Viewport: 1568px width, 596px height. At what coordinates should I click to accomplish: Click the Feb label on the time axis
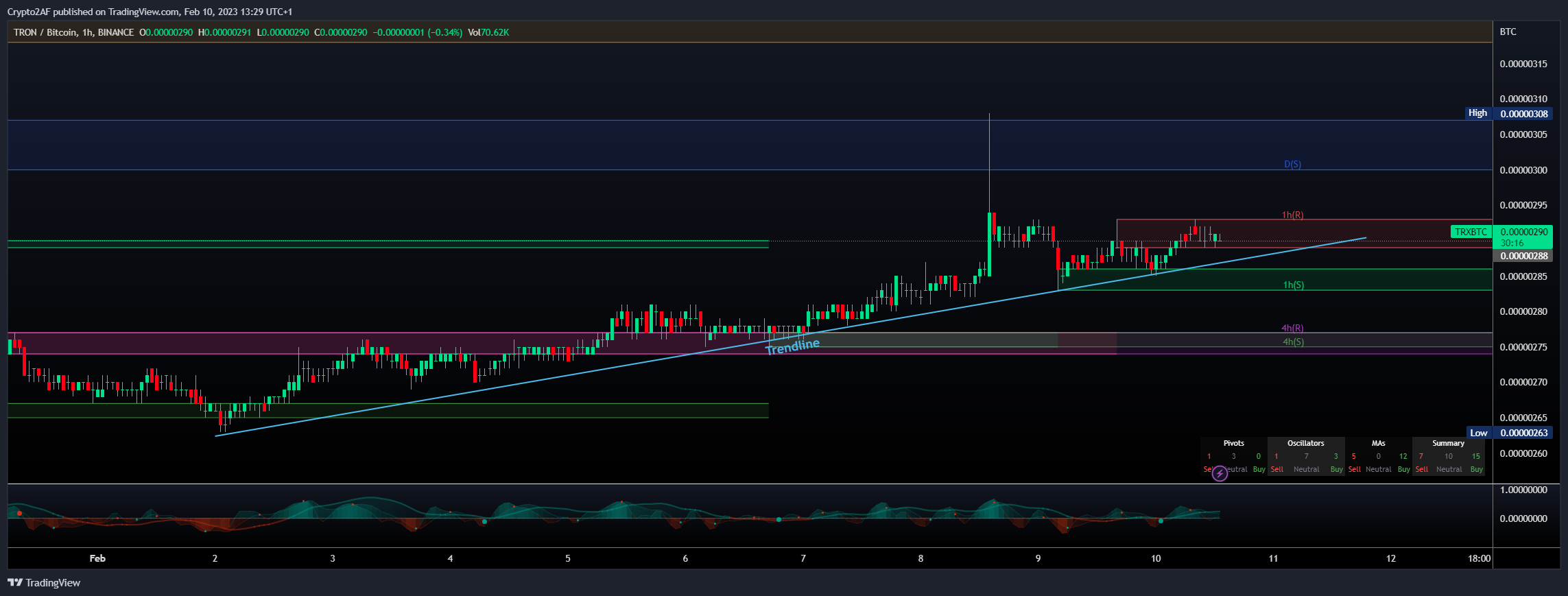pyautogui.click(x=97, y=558)
